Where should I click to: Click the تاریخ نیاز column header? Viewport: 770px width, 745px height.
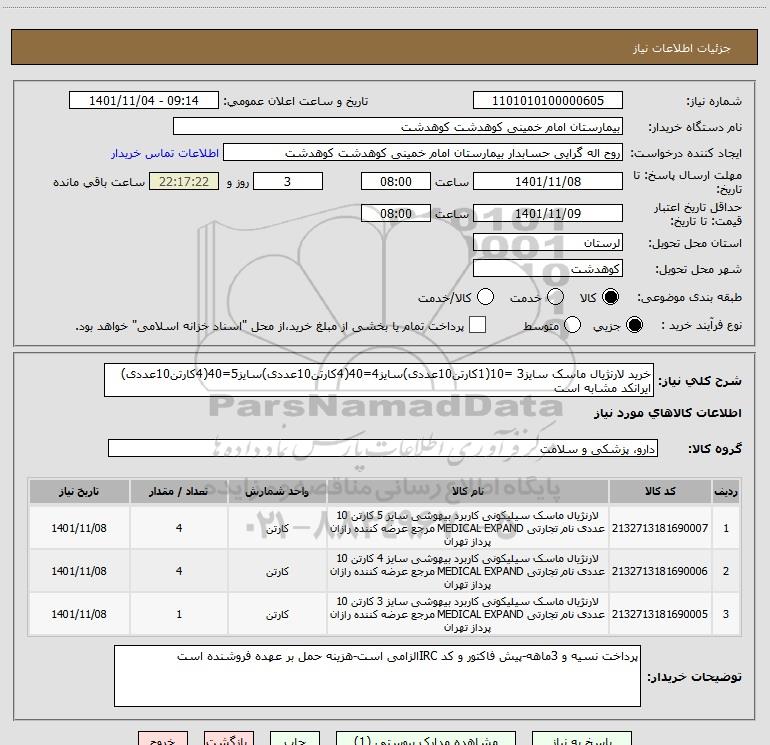79,492
